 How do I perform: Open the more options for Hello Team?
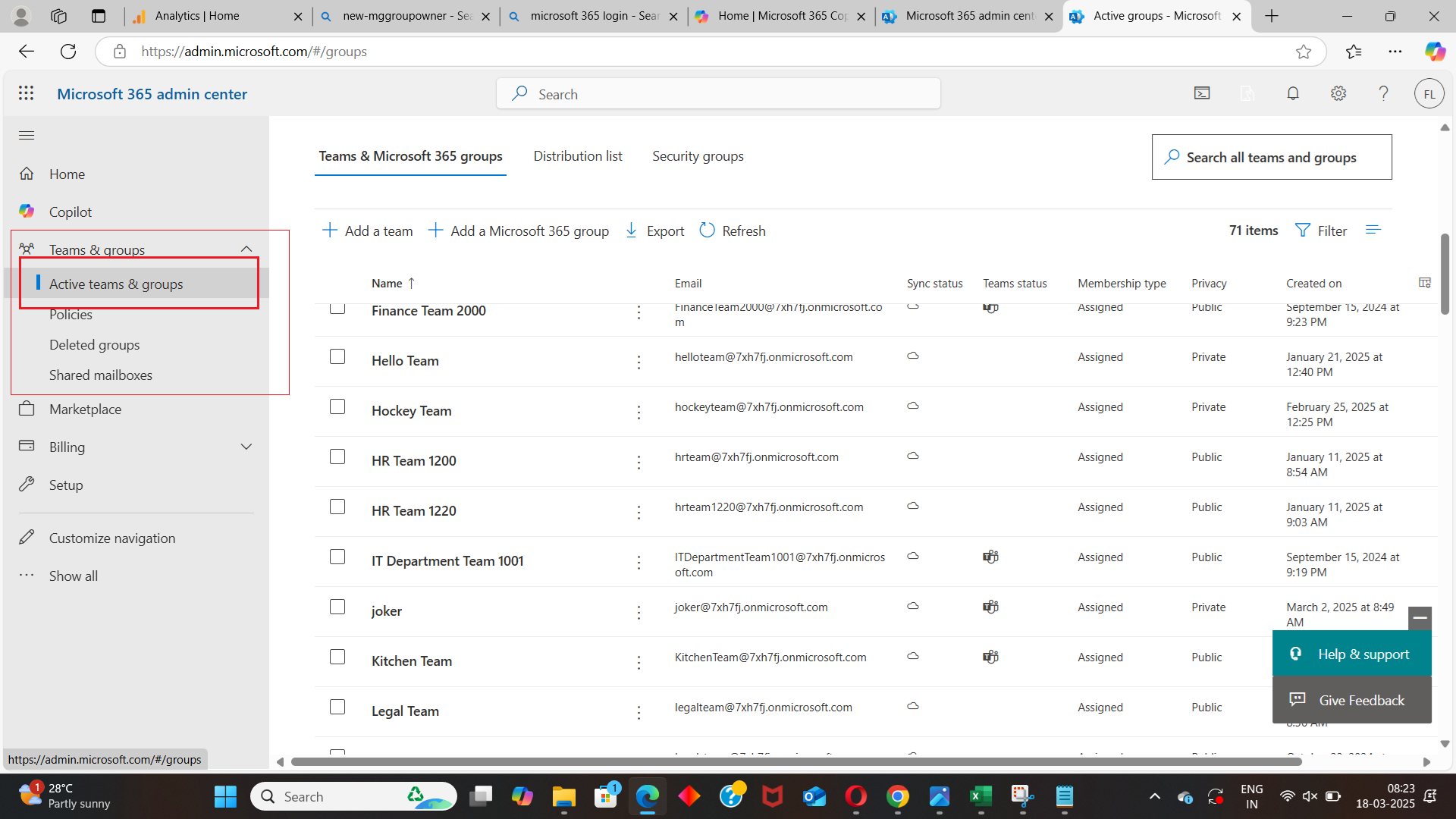click(639, 362)
